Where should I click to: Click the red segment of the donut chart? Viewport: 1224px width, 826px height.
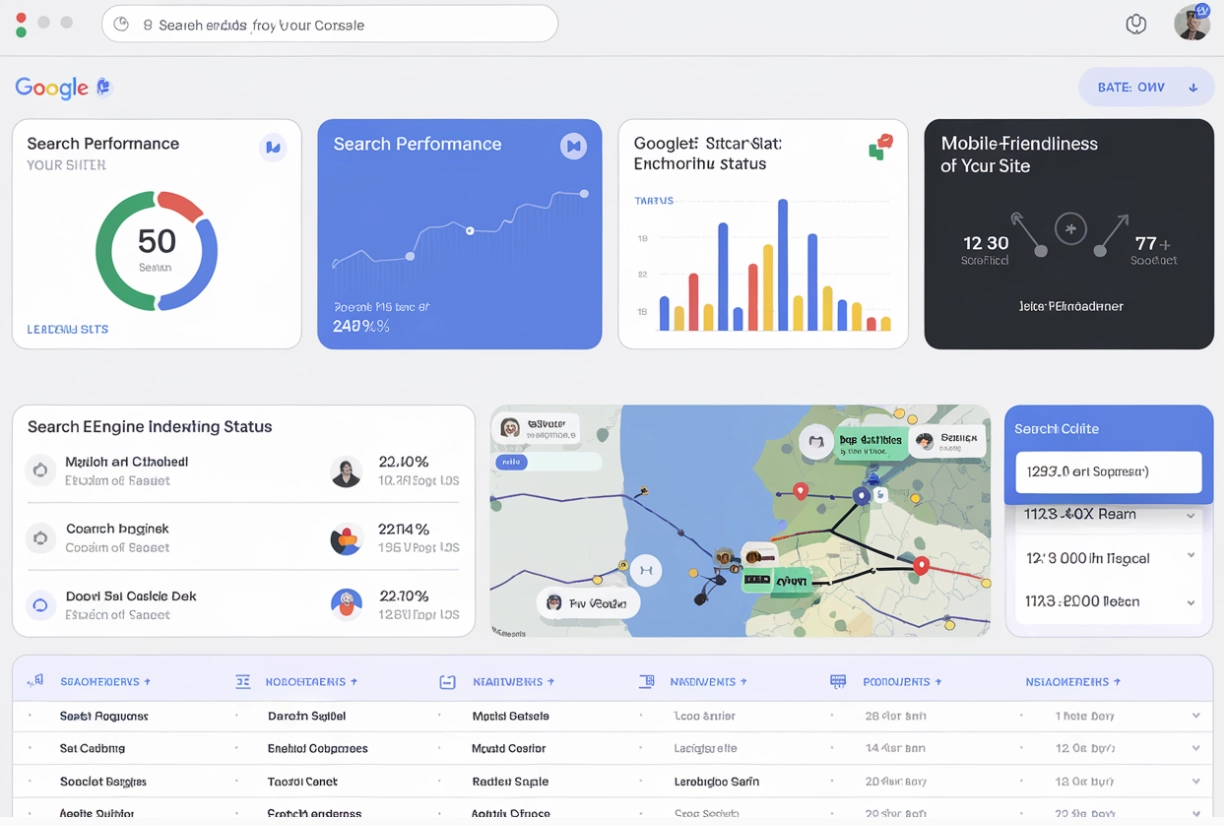point(181,205)
